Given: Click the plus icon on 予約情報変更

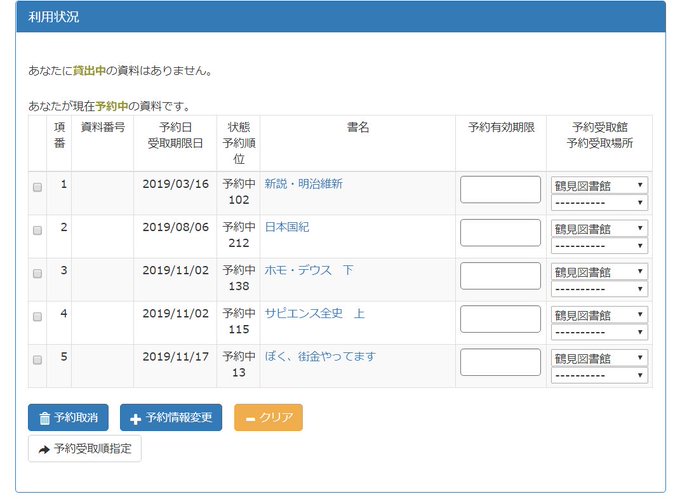Looking at the screenshot, I should coord(135,419).
